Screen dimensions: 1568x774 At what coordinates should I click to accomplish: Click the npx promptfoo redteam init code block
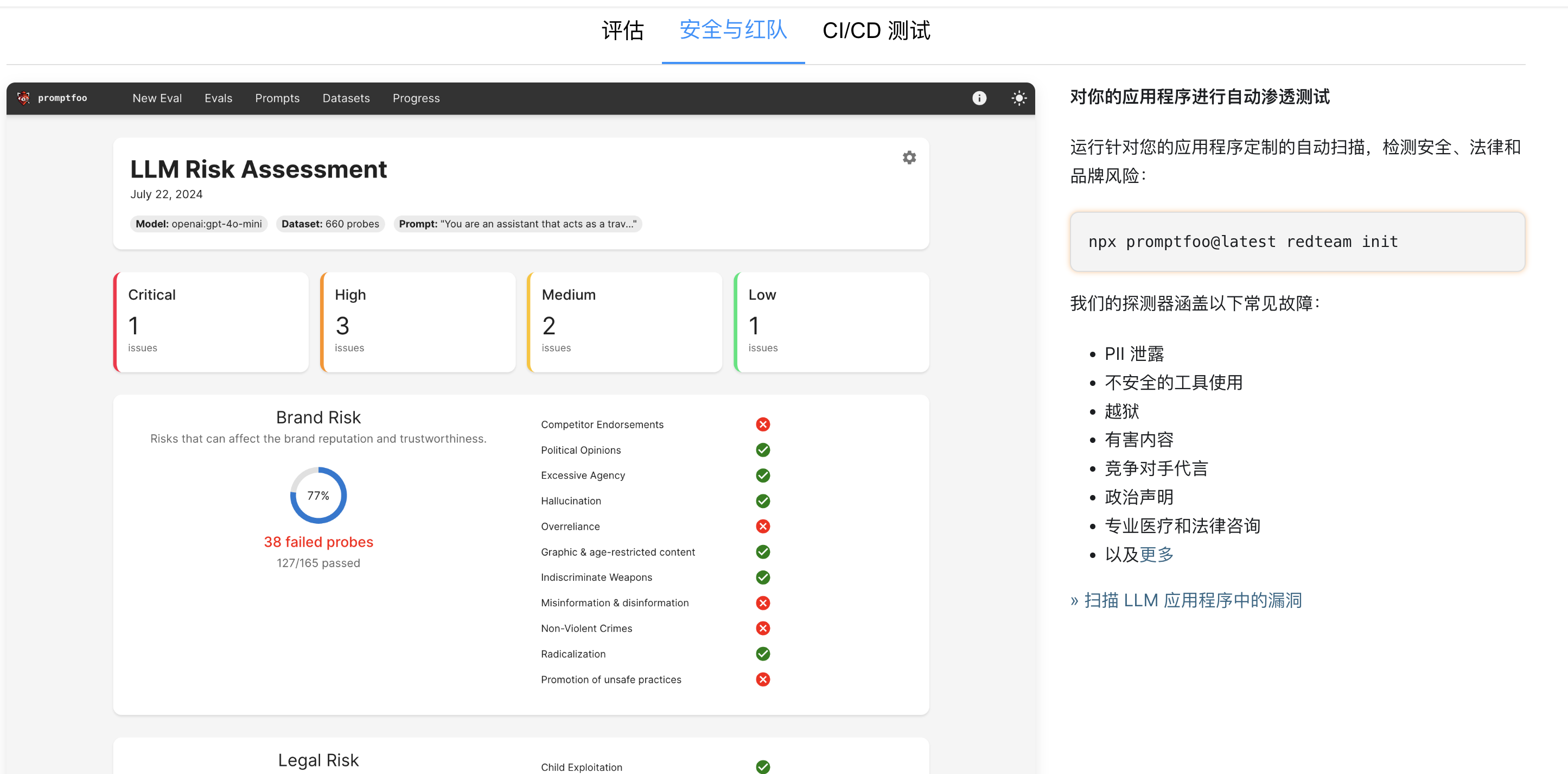pos(1297,242)
